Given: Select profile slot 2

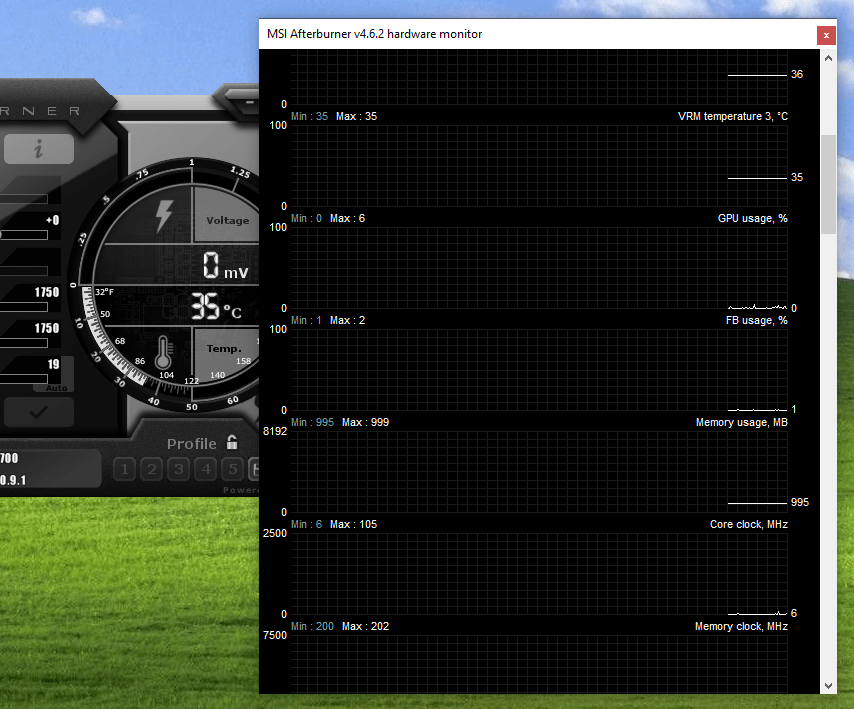Looking at the screenshot, I should (151, 469).
